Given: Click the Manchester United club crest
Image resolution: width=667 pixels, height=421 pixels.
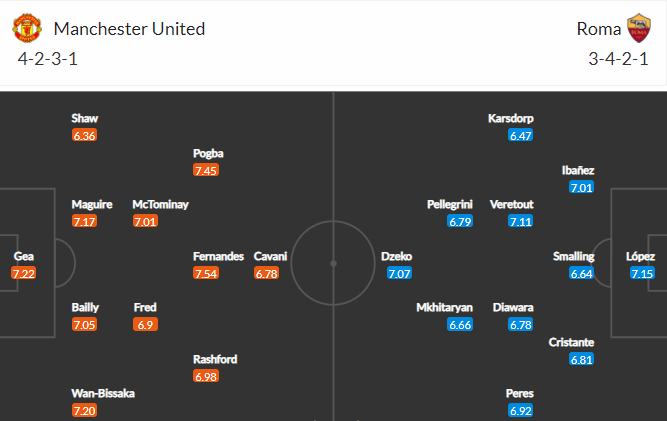Looking at the screenshot, I should pyautogui.click(x=27, y=28).
